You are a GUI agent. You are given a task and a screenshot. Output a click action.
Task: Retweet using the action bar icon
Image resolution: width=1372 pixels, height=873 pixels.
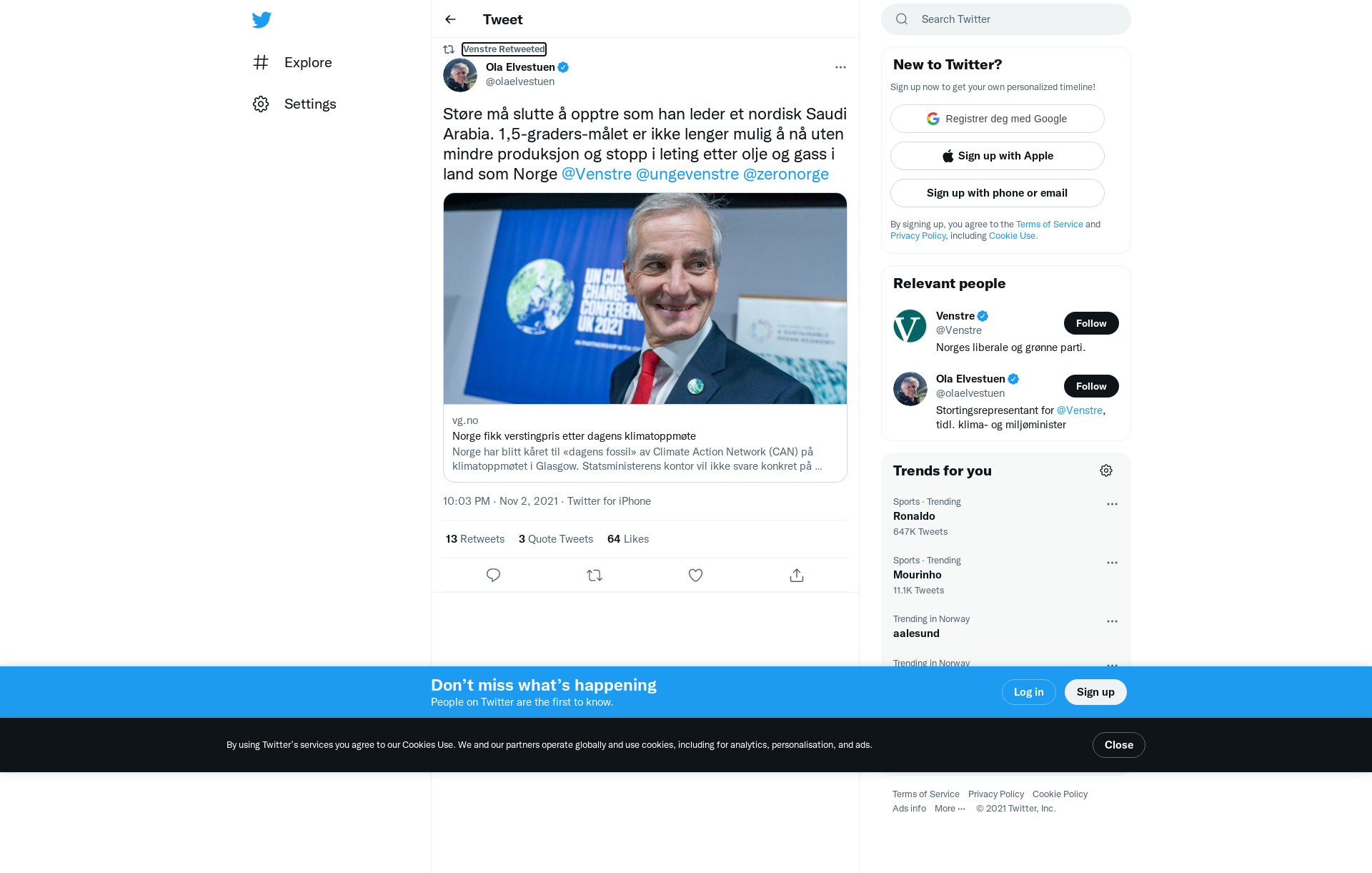coord(595,575)
